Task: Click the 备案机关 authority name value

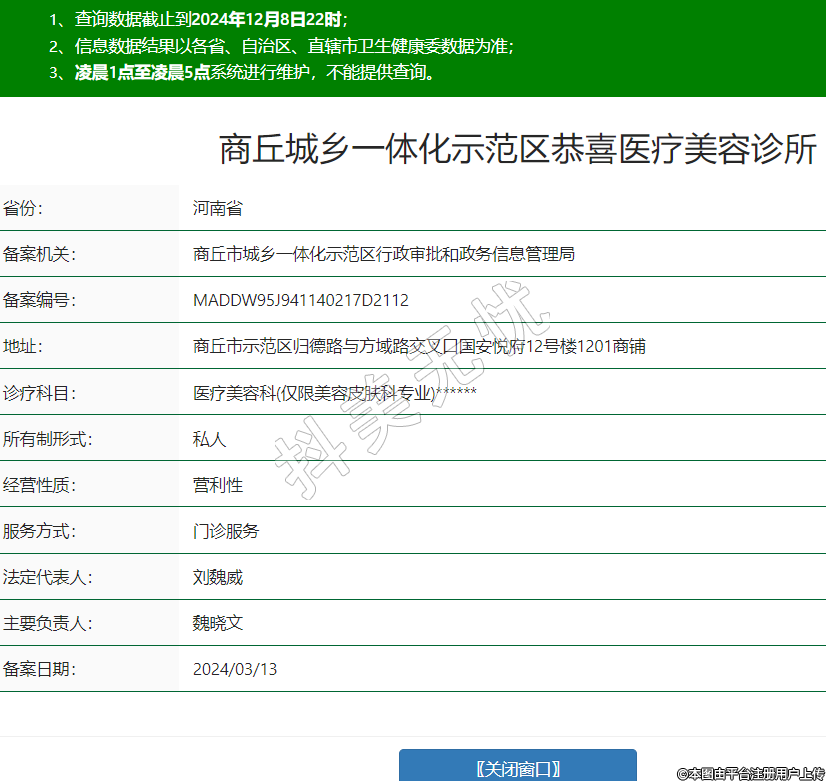Action: 383,254
